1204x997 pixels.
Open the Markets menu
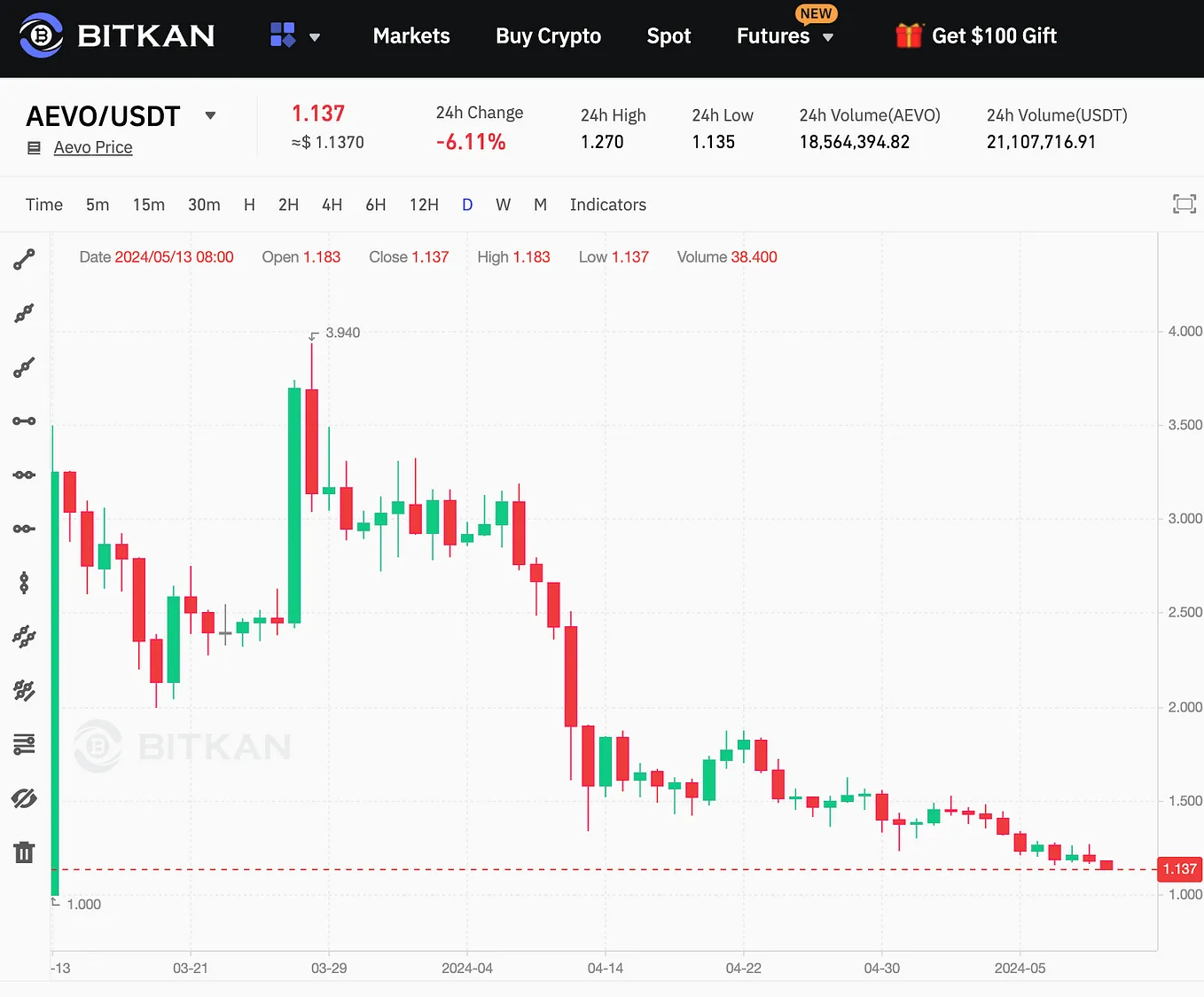click(x=411, y=35)
